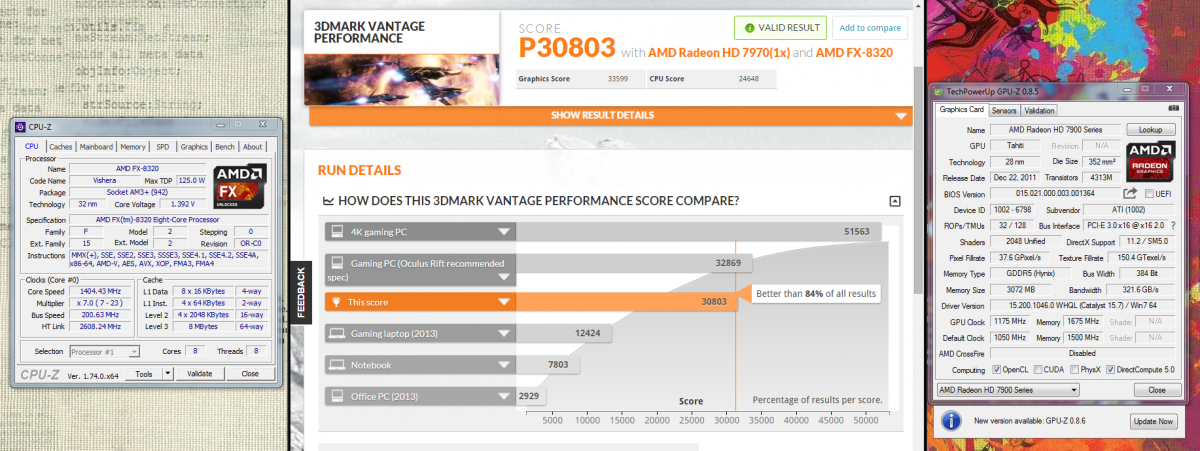Click the CPU-Z Validate button
1200x451 pixels.
(x=199, y=373)
